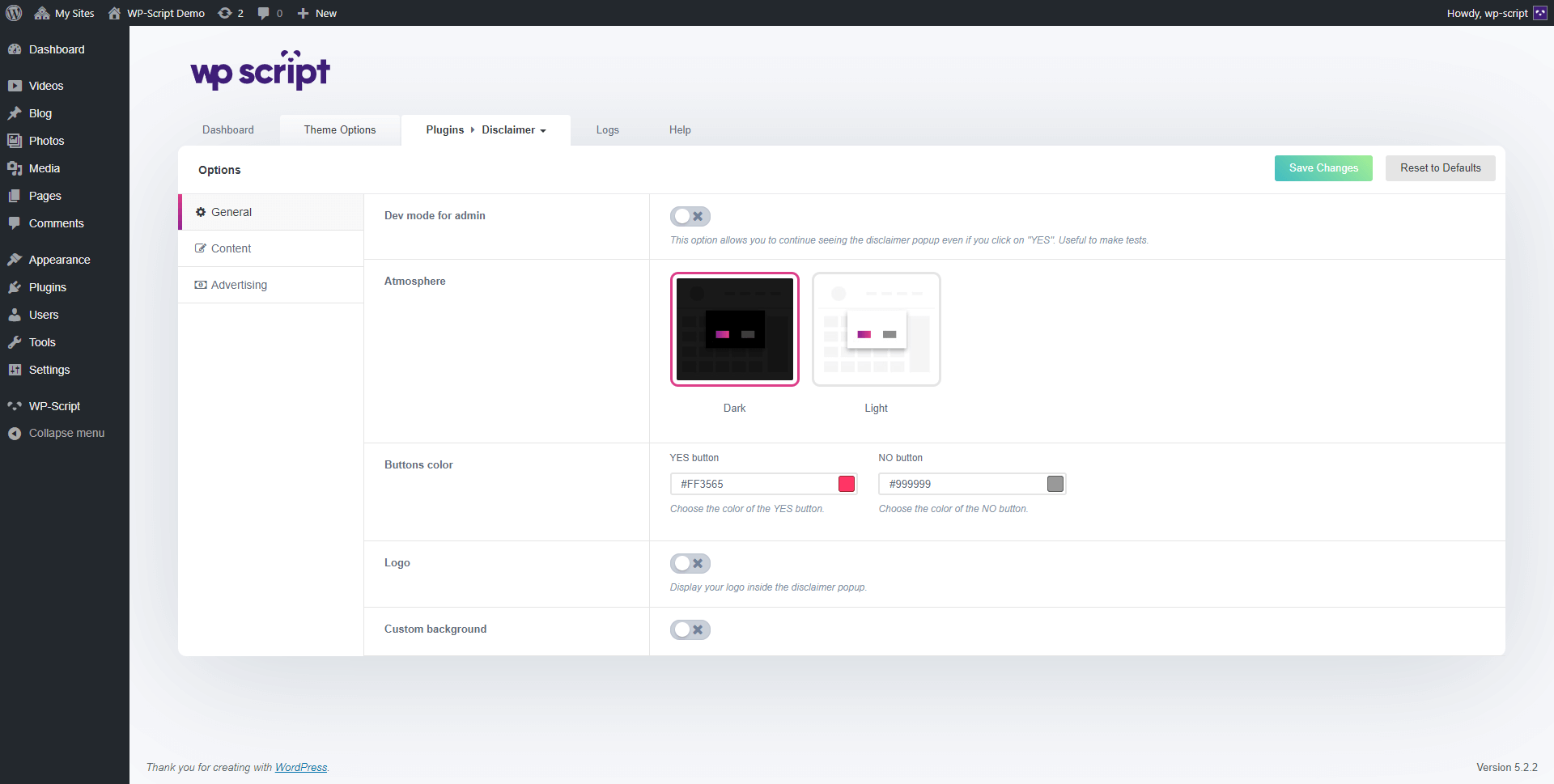Image resolution: width=1554 pixels, height=784 pixels.
Task: Toggle the Dev mode for admin switch
Action: [x=690, y=216]
